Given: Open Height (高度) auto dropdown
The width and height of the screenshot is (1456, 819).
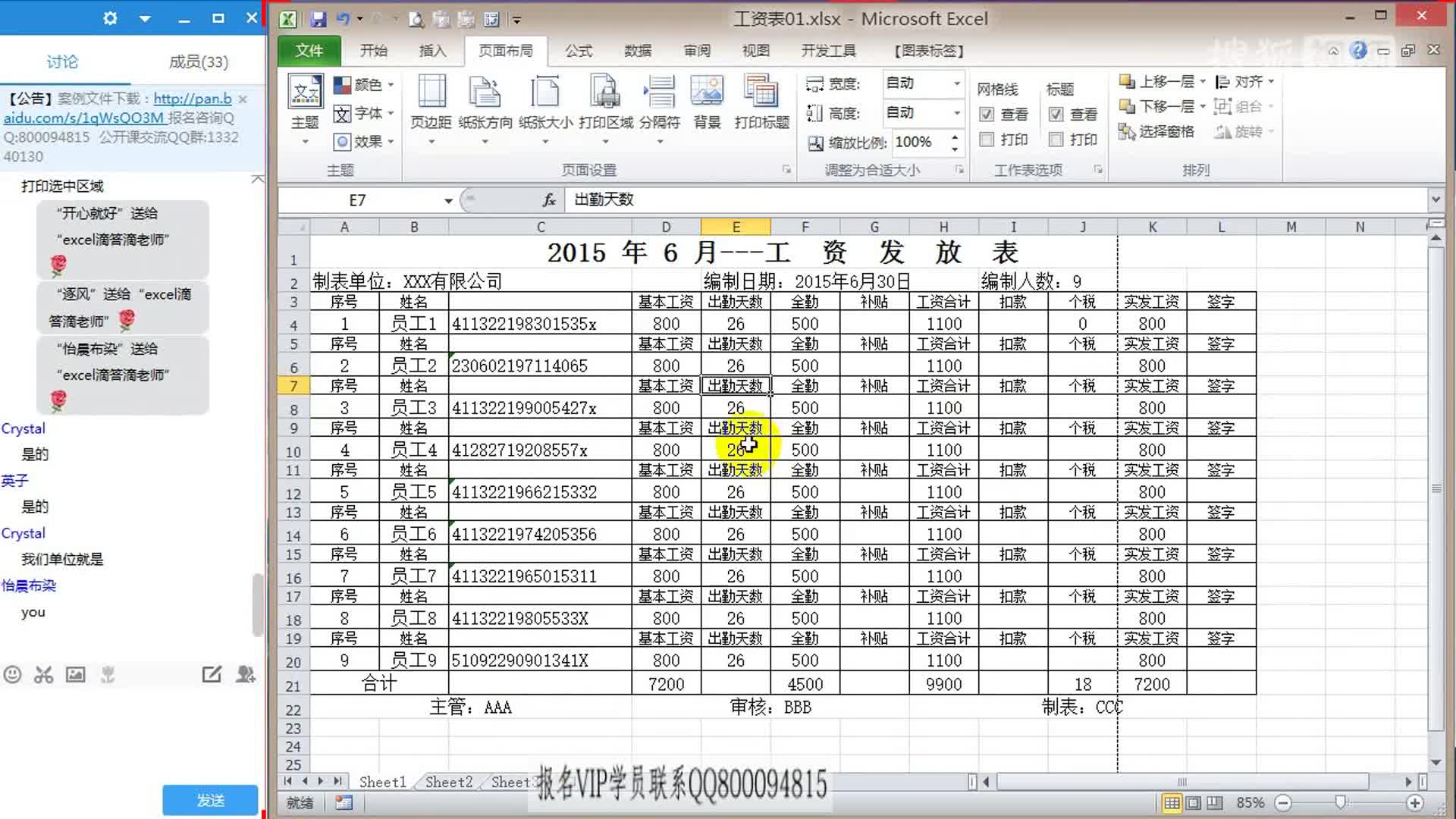Looking at the screenshot, I should click(x=957, y=112).
